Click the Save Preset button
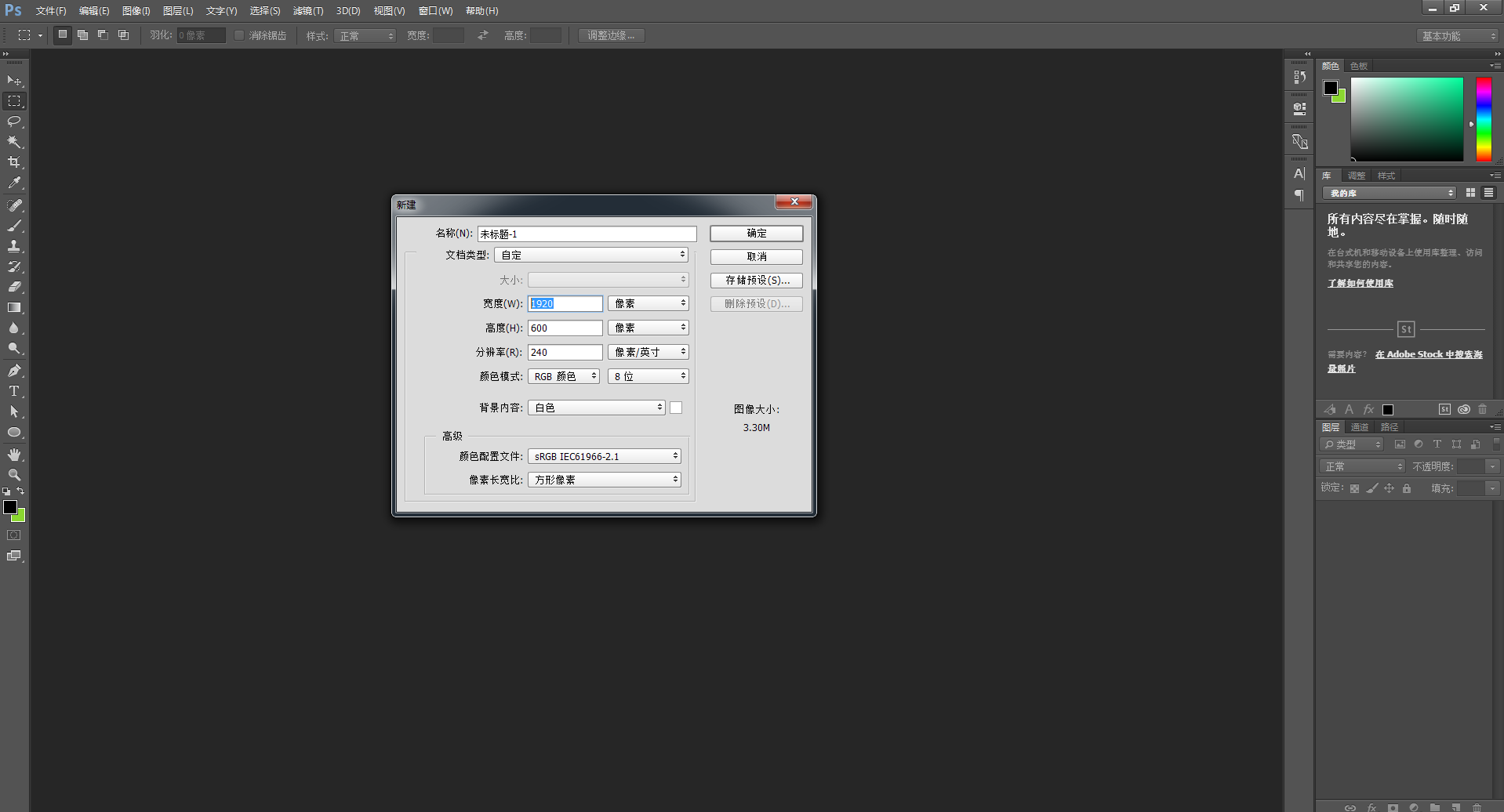Screen dimensions: 1504x812 pyautogui.click(x=756, y=281)
